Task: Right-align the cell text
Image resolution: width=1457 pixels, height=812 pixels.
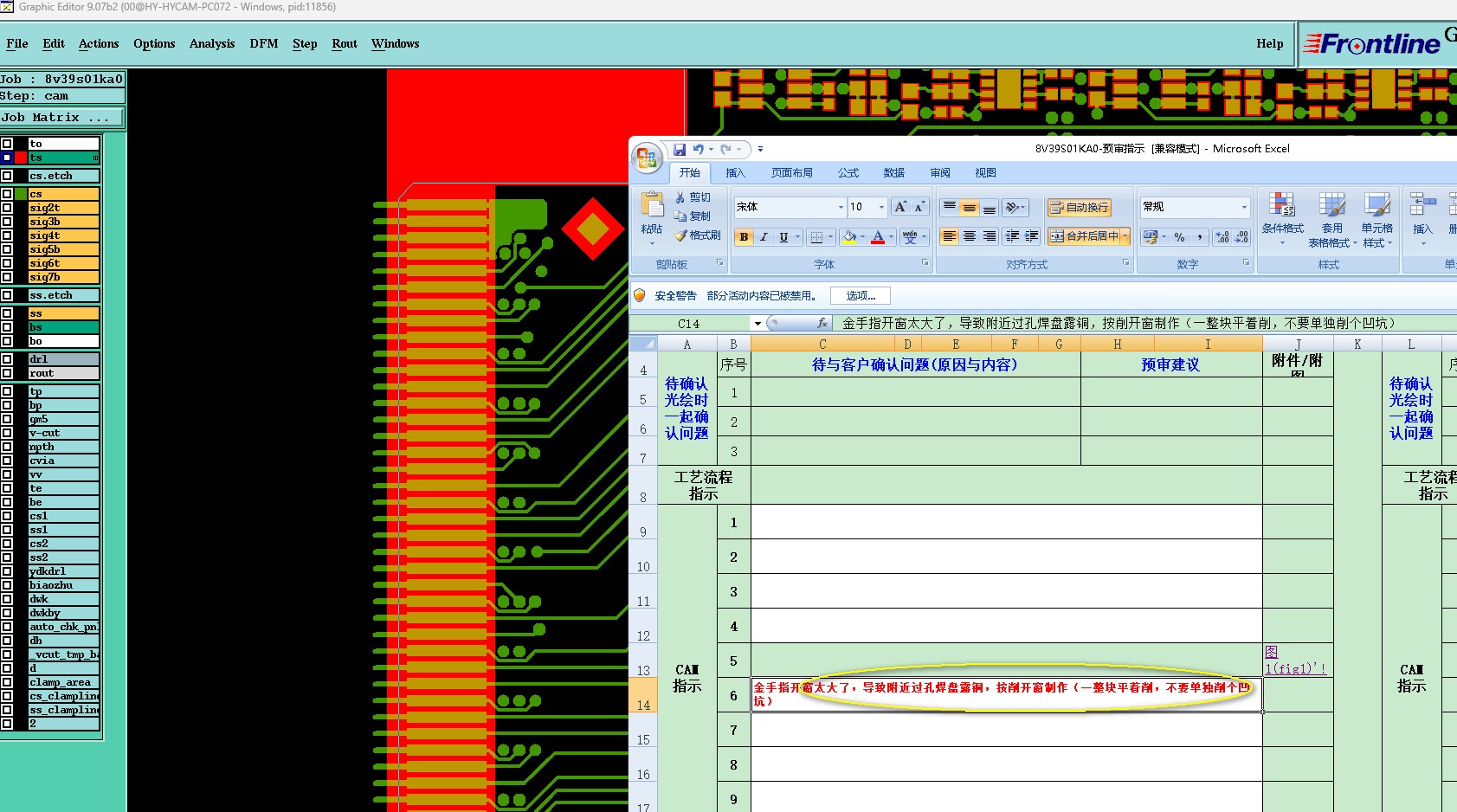Action: (990, 236)
